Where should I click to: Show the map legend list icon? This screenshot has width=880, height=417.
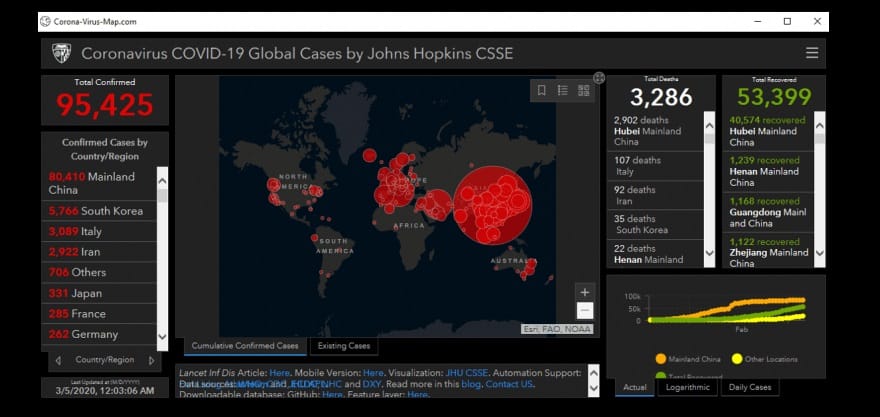point(562,90)
